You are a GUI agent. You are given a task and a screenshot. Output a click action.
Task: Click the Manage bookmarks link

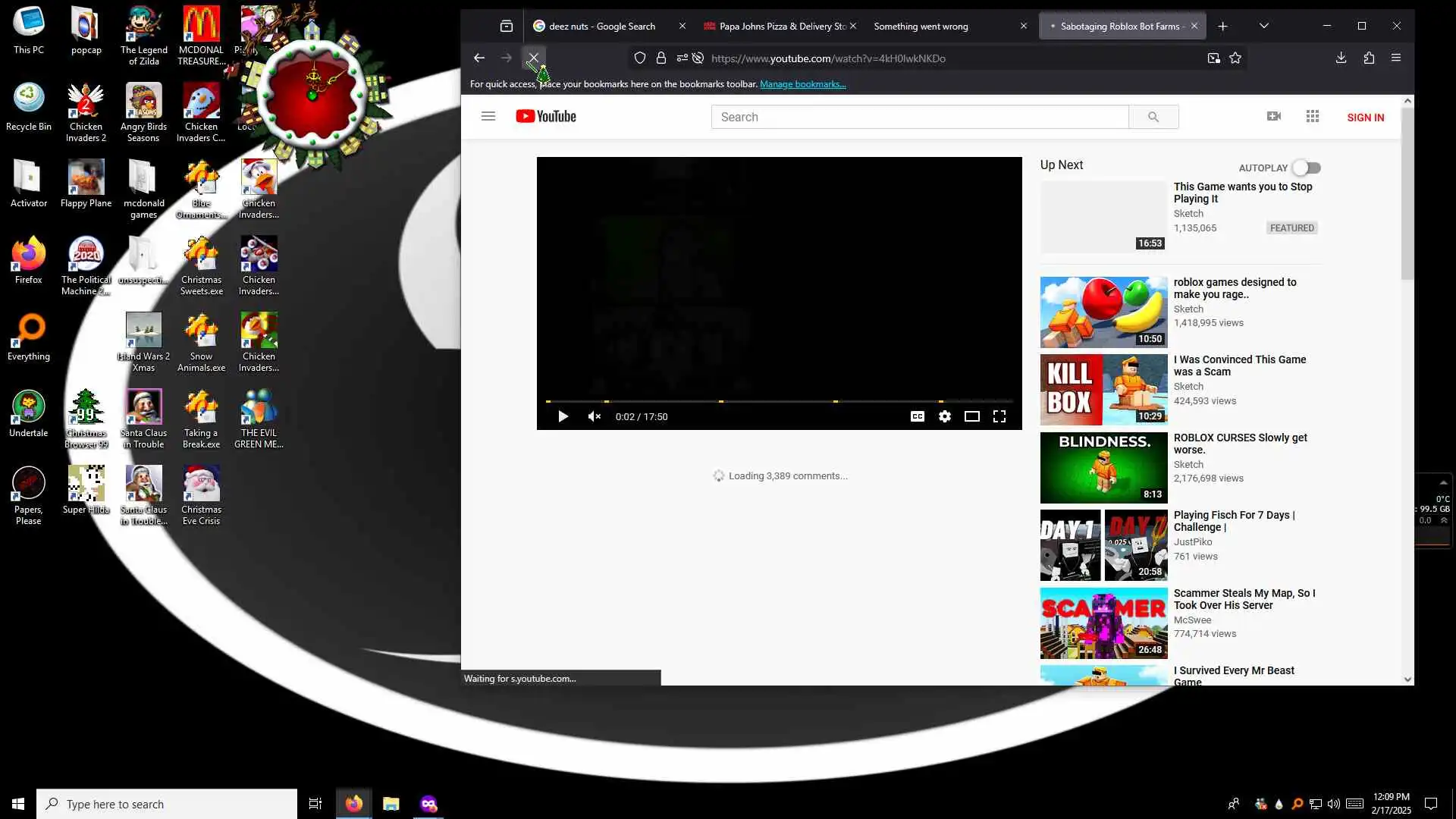tap(802, 84)
